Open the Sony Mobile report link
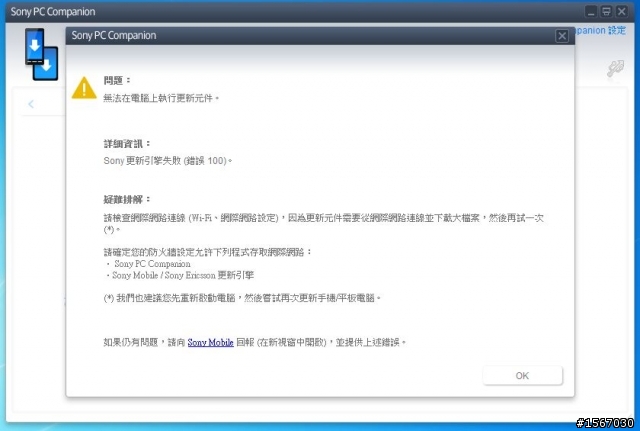Screen dimensions: 640x431 pyautogui.click(x=210, y=342)
